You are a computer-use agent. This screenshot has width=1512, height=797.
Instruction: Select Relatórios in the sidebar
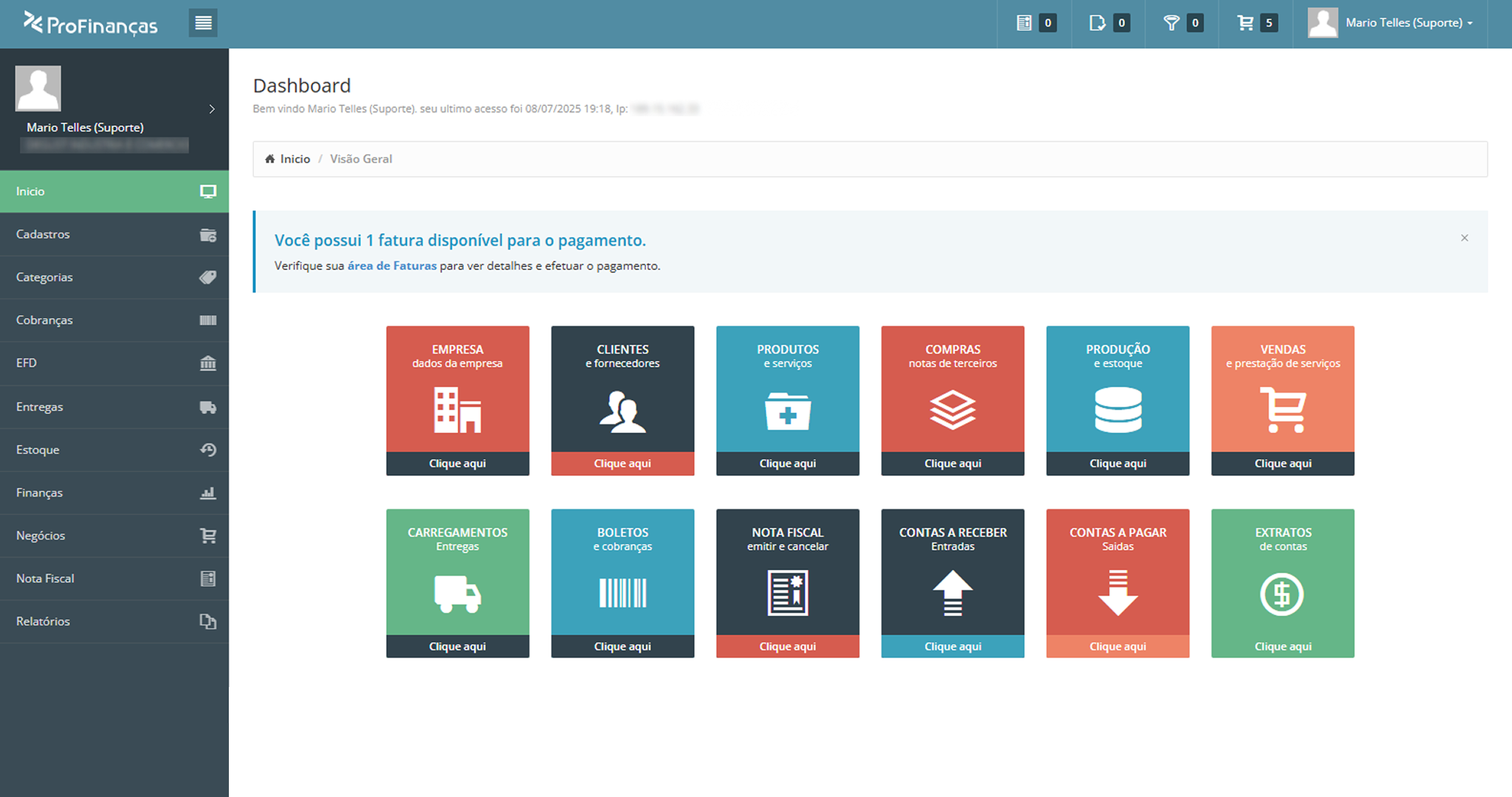(114, 621)
